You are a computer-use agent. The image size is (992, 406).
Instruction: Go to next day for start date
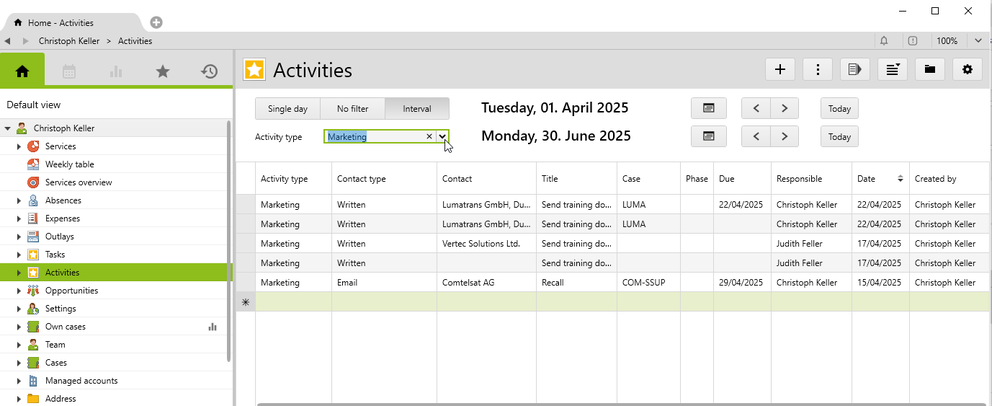click(784, 108)
